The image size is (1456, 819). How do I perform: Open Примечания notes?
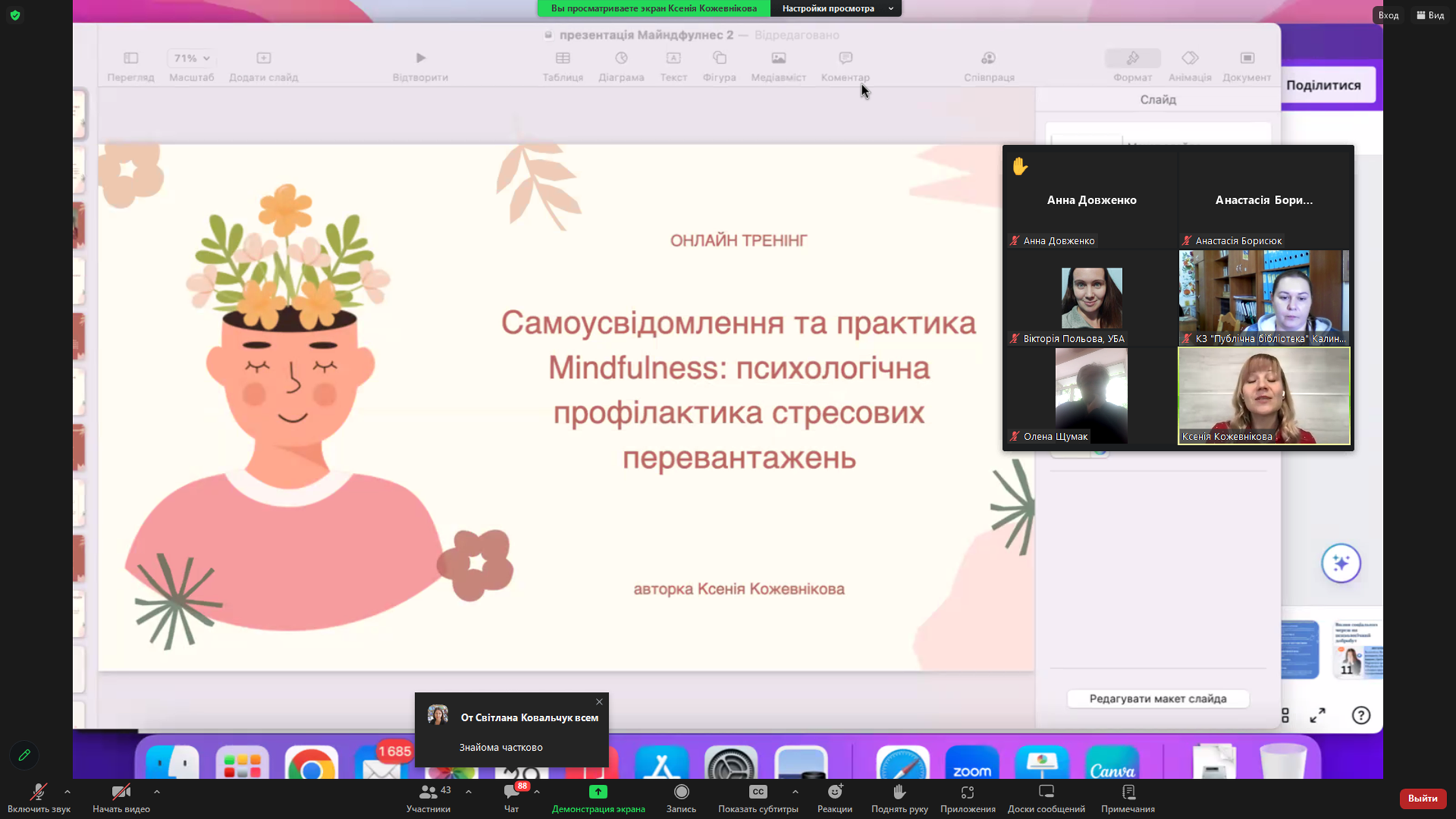pyautogui.click(x=1128, y=798)
